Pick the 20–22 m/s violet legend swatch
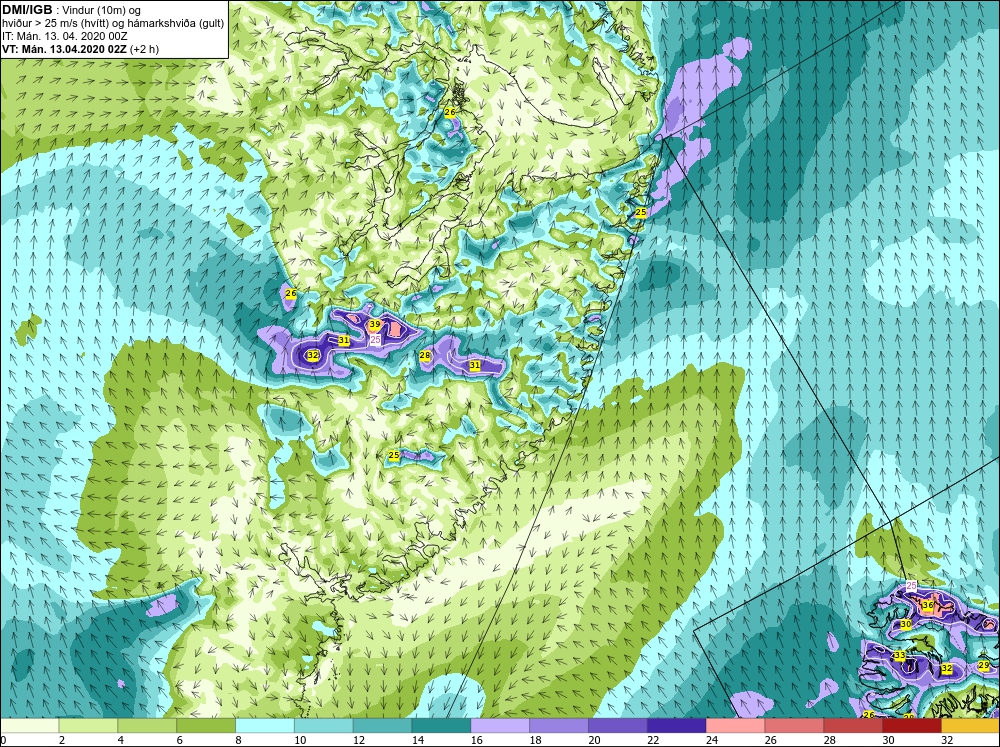 [618, 725]
